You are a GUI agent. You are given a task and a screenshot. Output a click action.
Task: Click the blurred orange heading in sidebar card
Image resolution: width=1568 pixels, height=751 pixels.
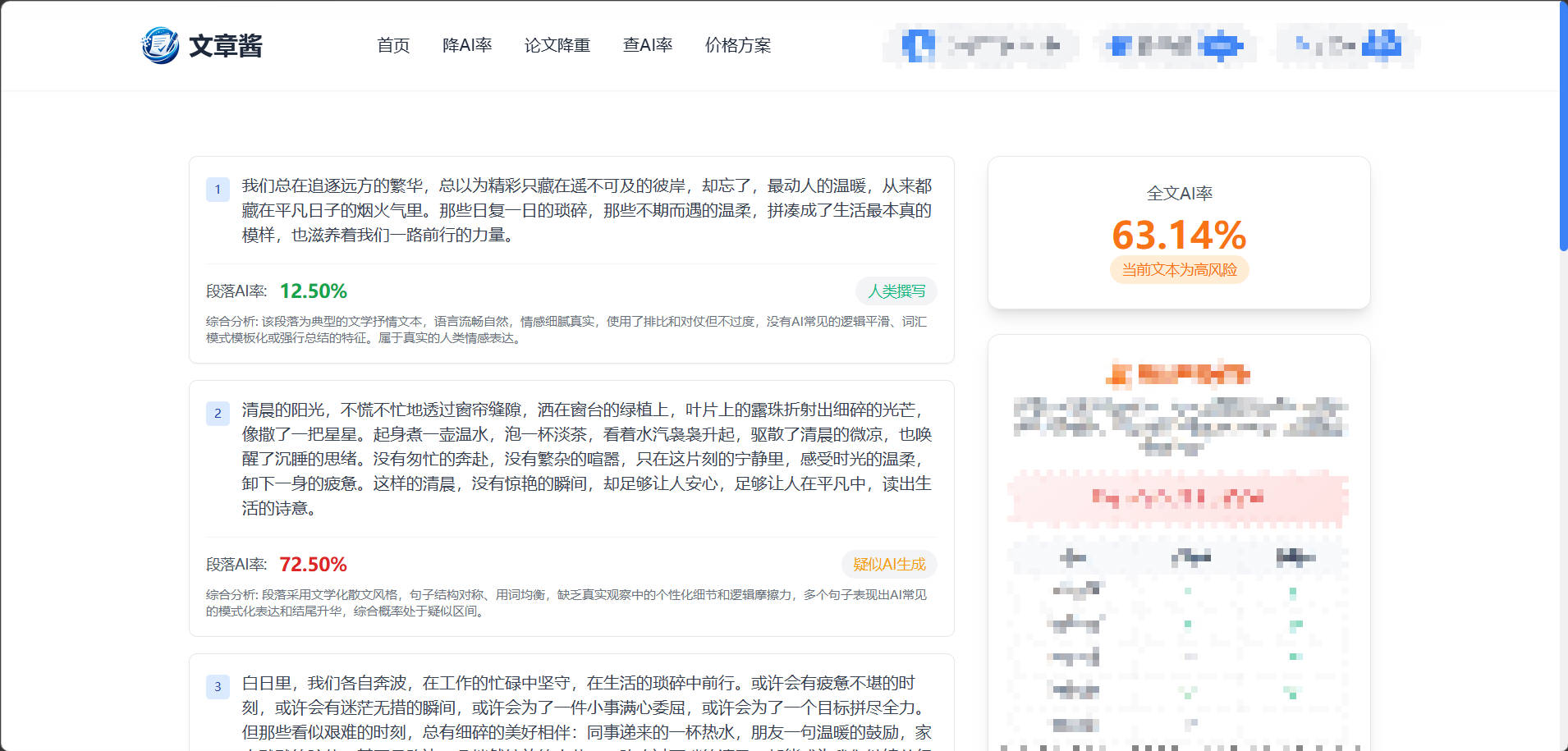pos(1178,375)
